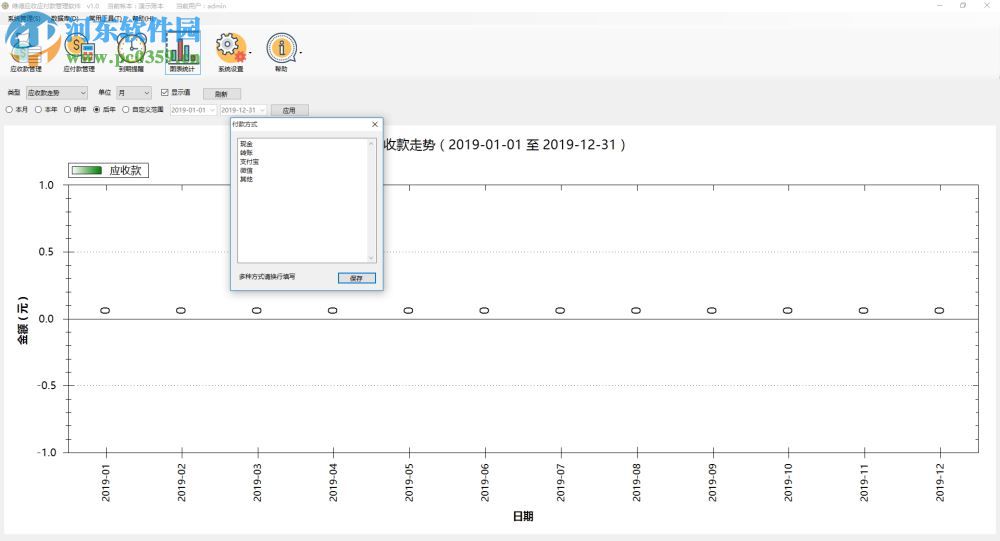1000x541 pixels.
Task: Open the start date picker 2019-01-01
Action: 193,110
